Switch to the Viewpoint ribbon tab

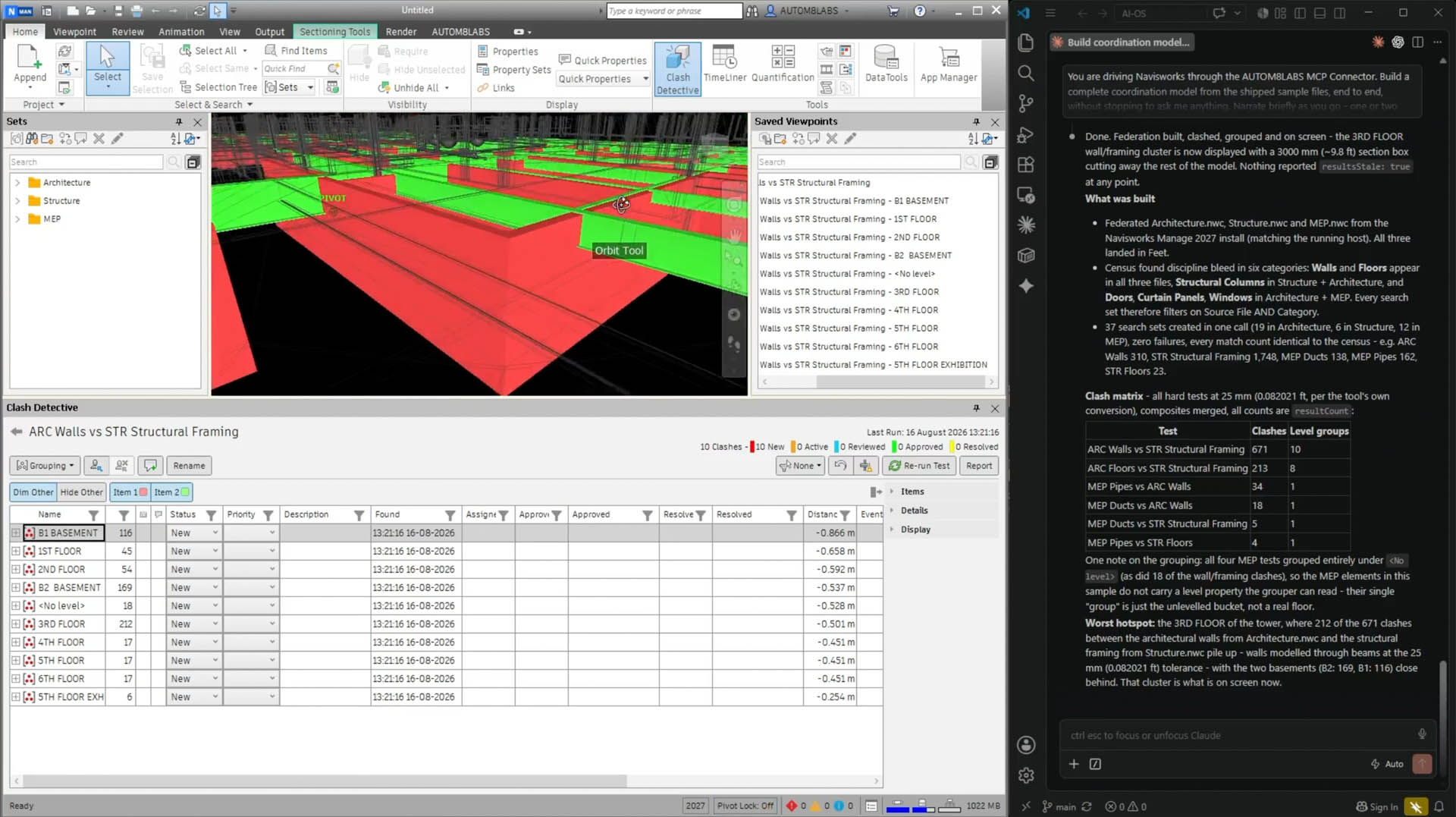tap(74, 32)
